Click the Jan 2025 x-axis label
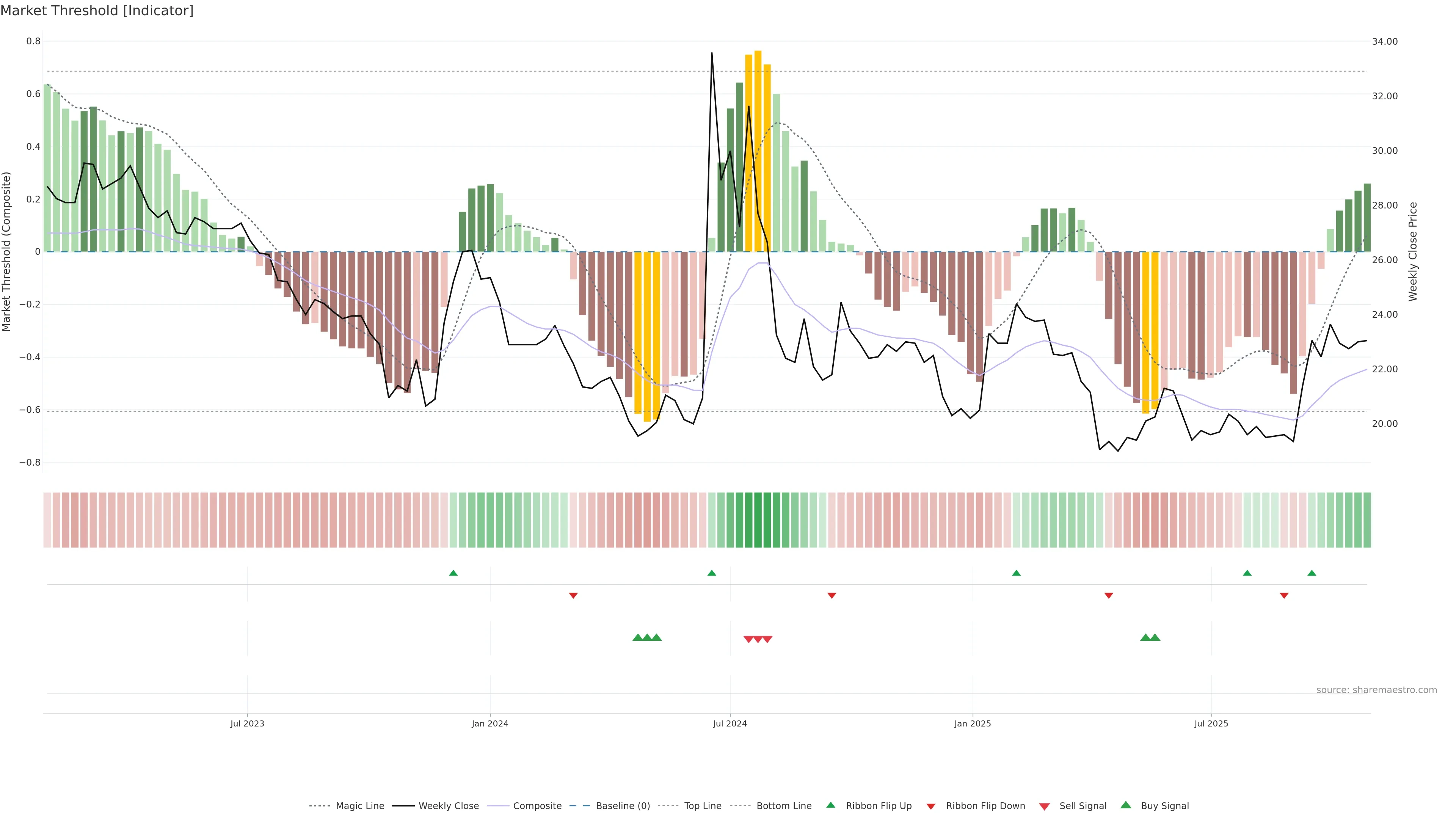Screen dimensions: 1456x819 click(x=972, y=723)
